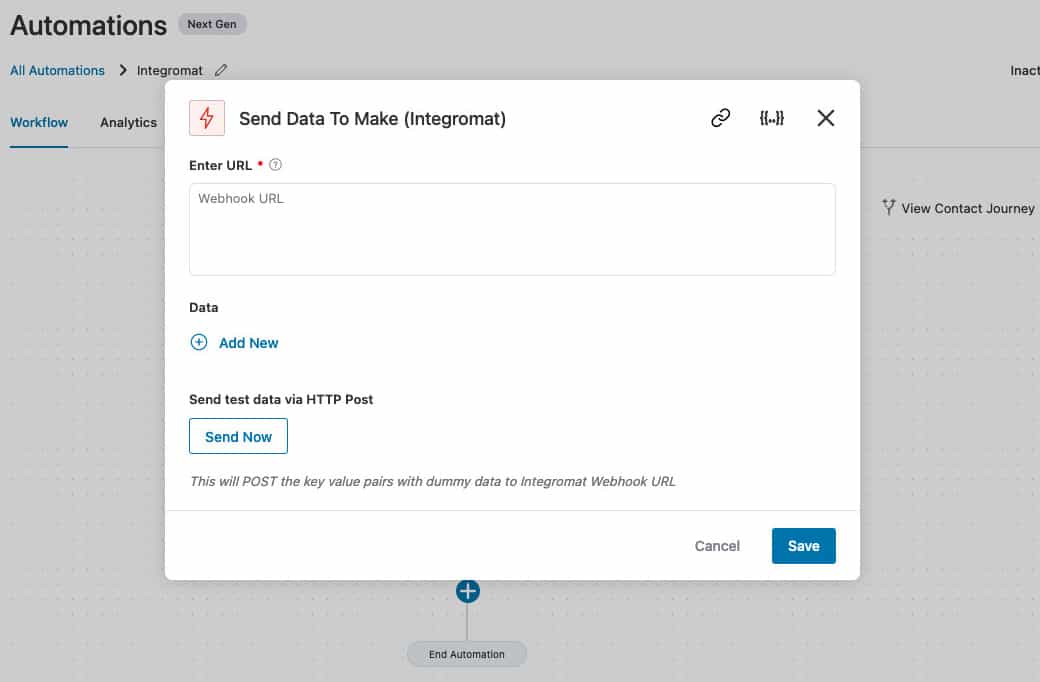Click into the Webhook URL text field
This screenshot has height=682, width=1040.
click(512, 229)
